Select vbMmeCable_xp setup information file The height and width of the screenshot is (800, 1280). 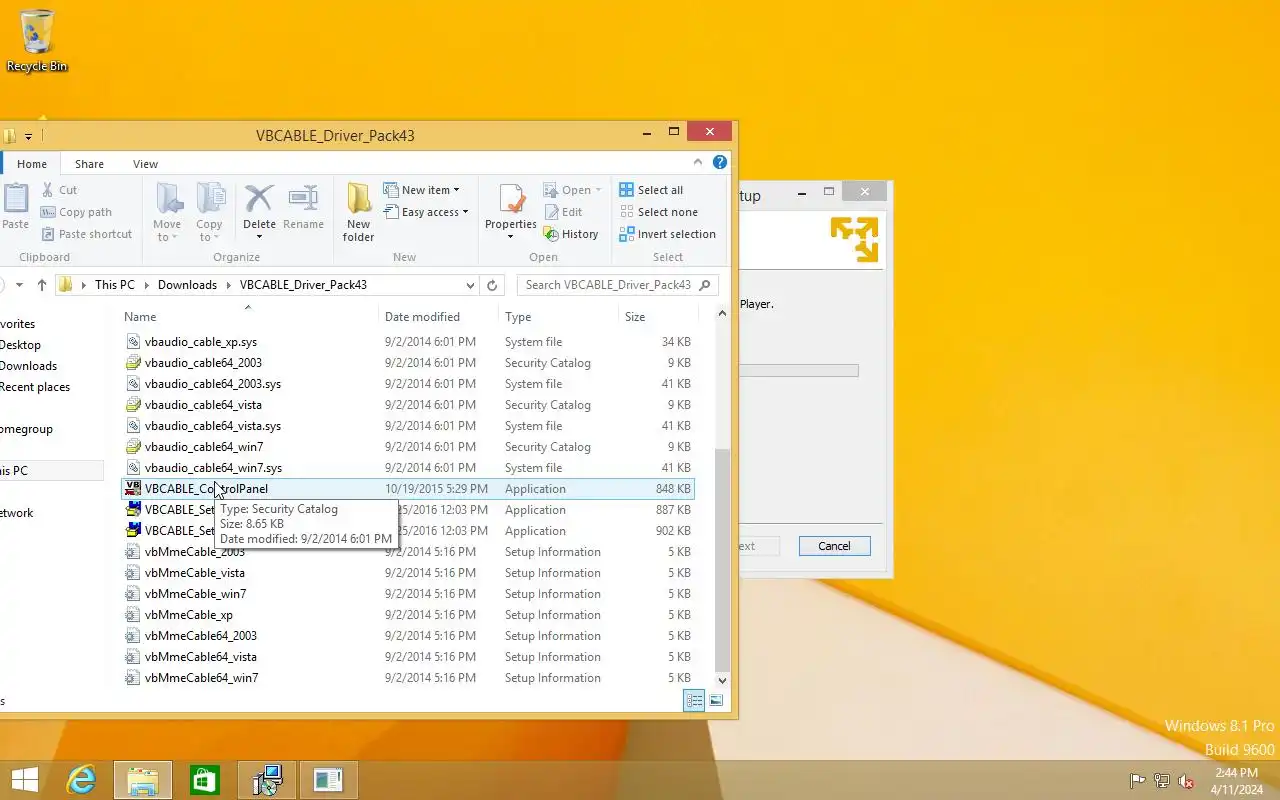point(407,615)
